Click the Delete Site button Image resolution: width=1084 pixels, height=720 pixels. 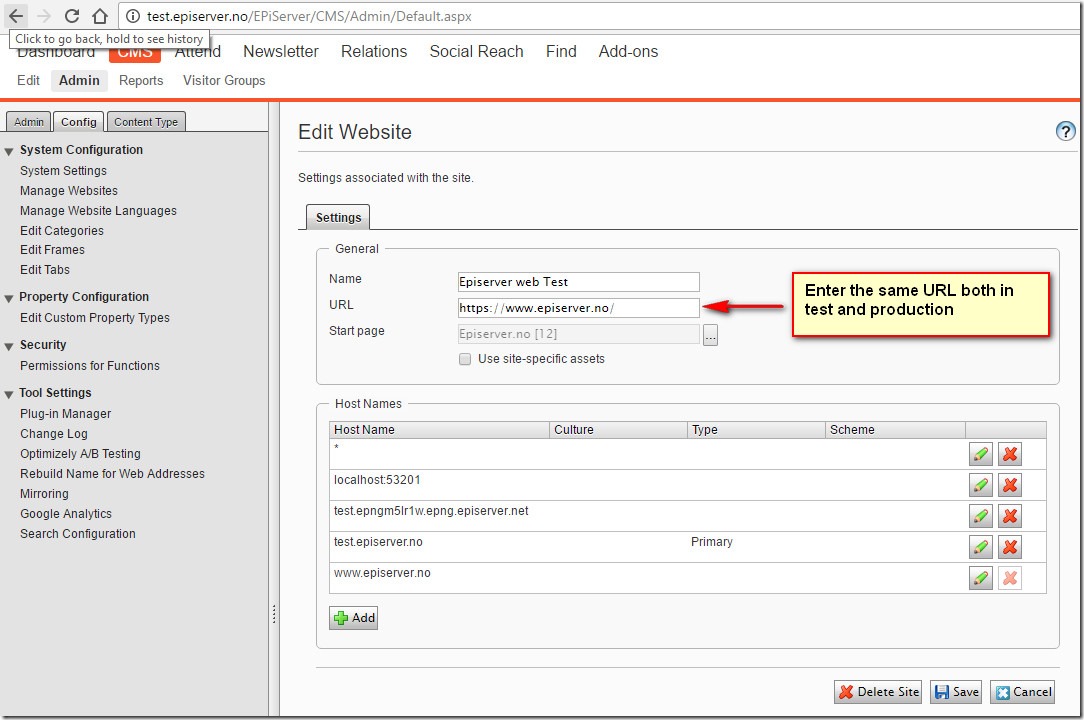878,692
